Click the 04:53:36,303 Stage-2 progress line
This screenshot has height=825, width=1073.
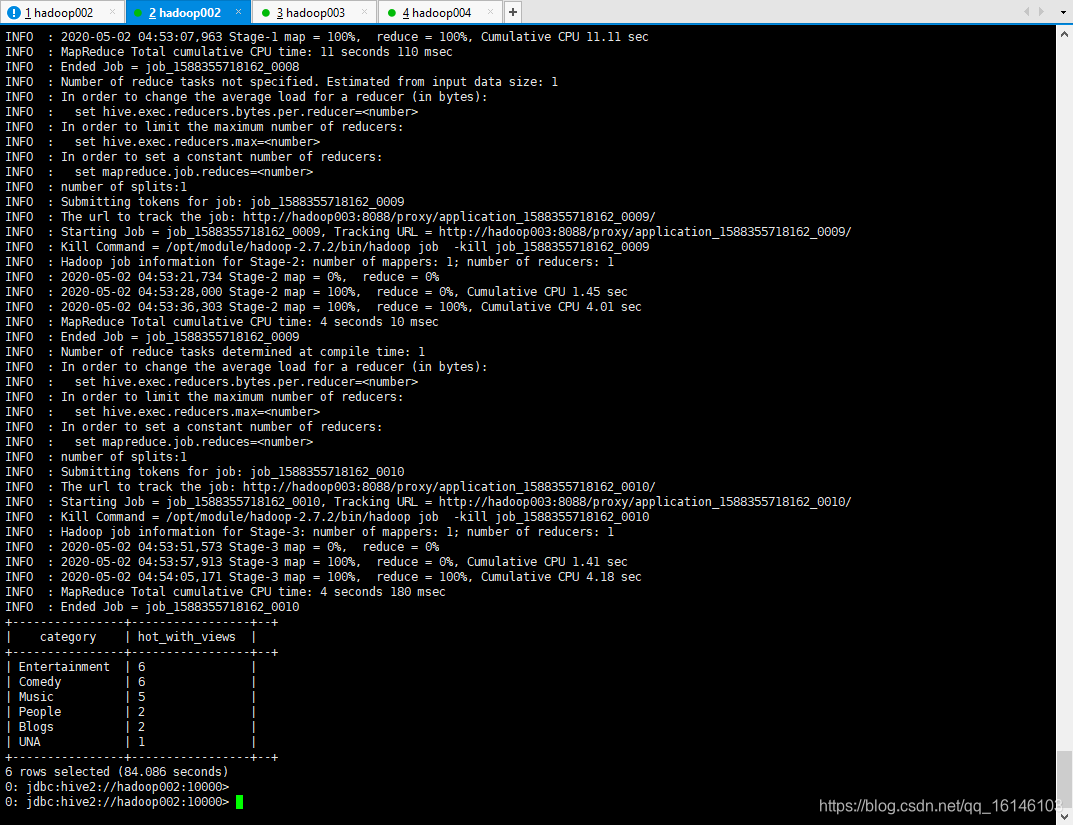[x=323, y=307]
